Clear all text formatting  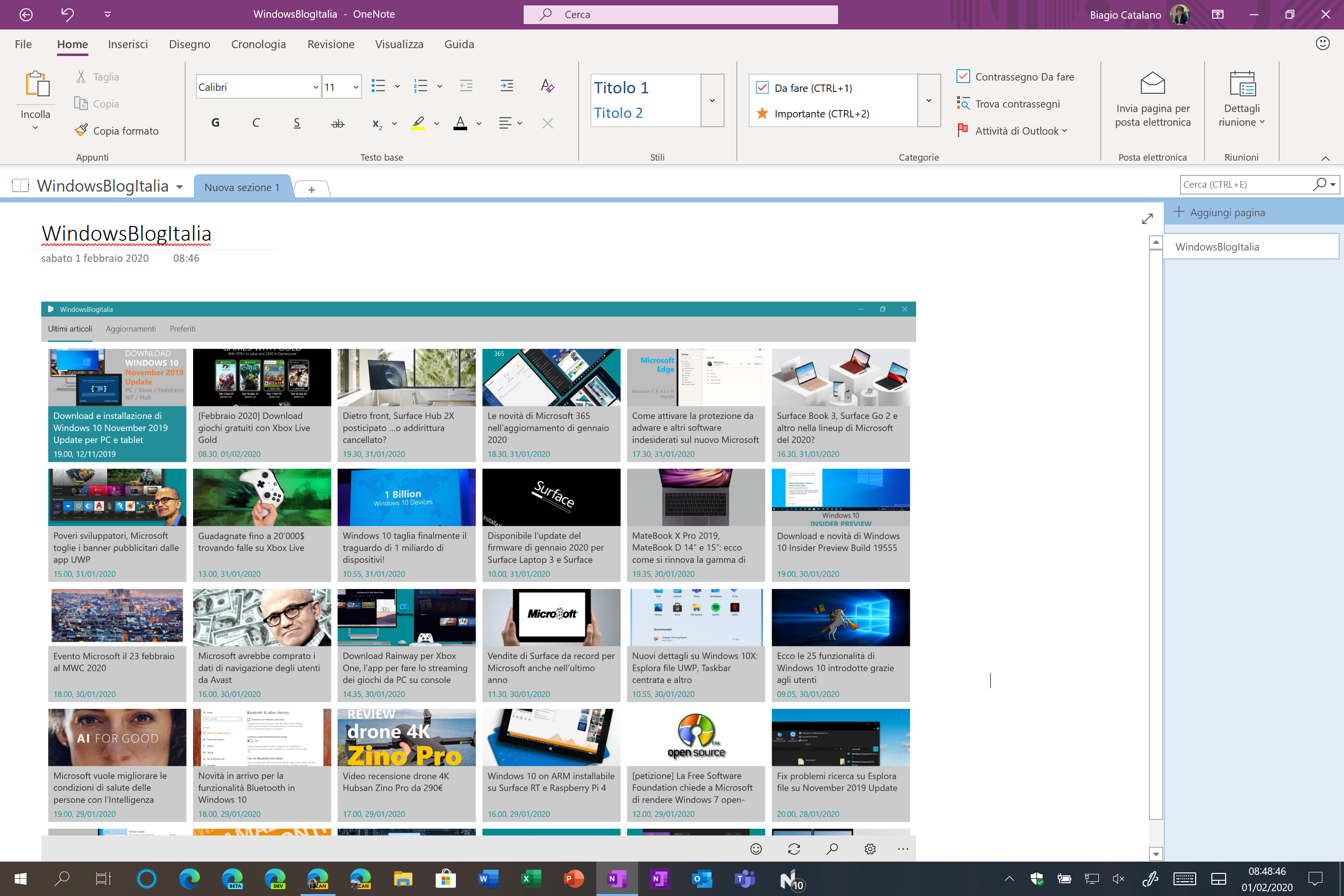tap(547, 86)
